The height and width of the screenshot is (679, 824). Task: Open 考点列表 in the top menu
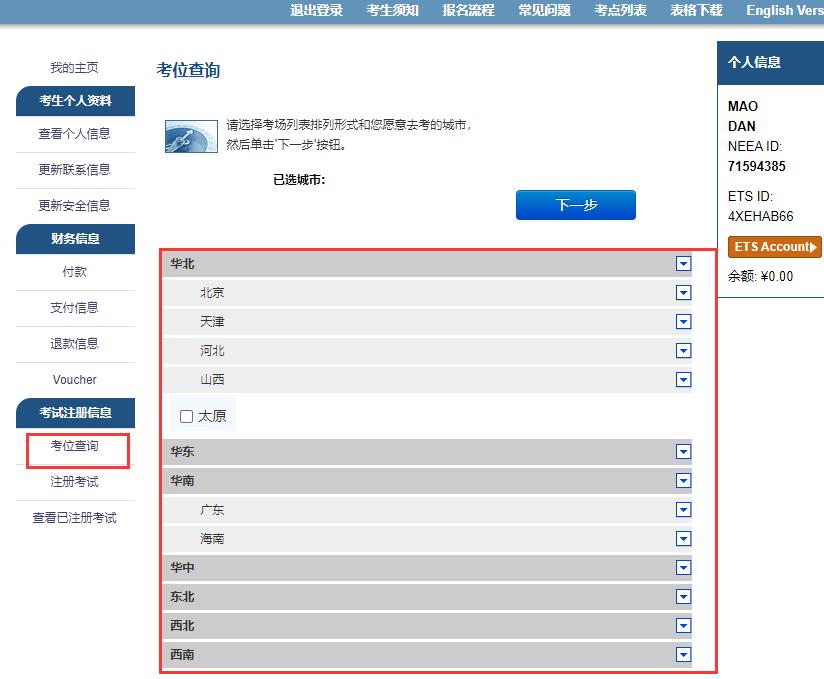click(620, 10)
